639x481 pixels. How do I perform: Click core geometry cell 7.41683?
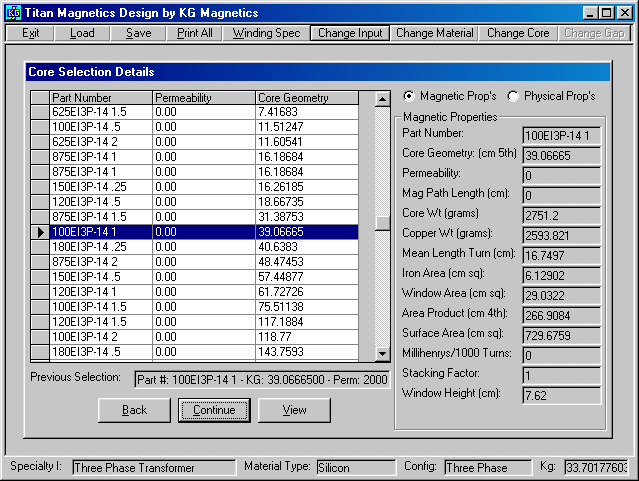tap(307, 112)
